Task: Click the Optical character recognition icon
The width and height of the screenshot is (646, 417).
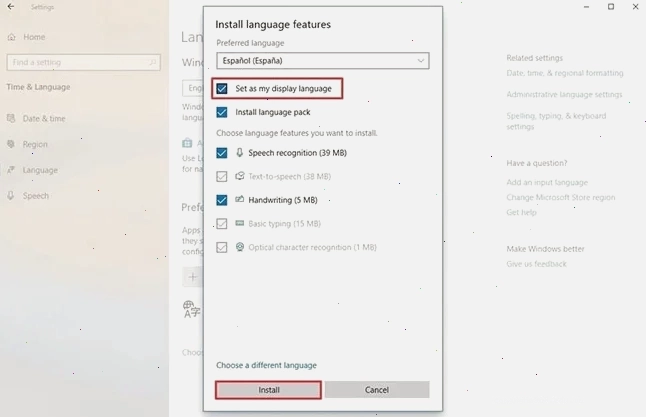Action: [x=239, y=247]
